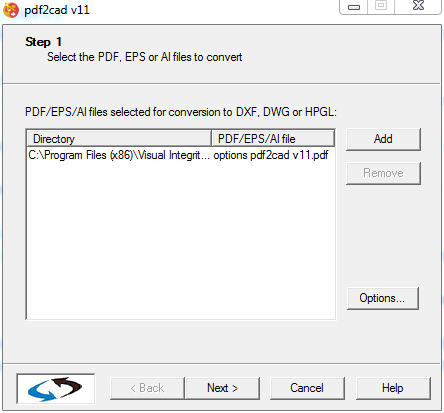Open Help for this step
This screenshot has width=444, height=413.
click(393, 388)
